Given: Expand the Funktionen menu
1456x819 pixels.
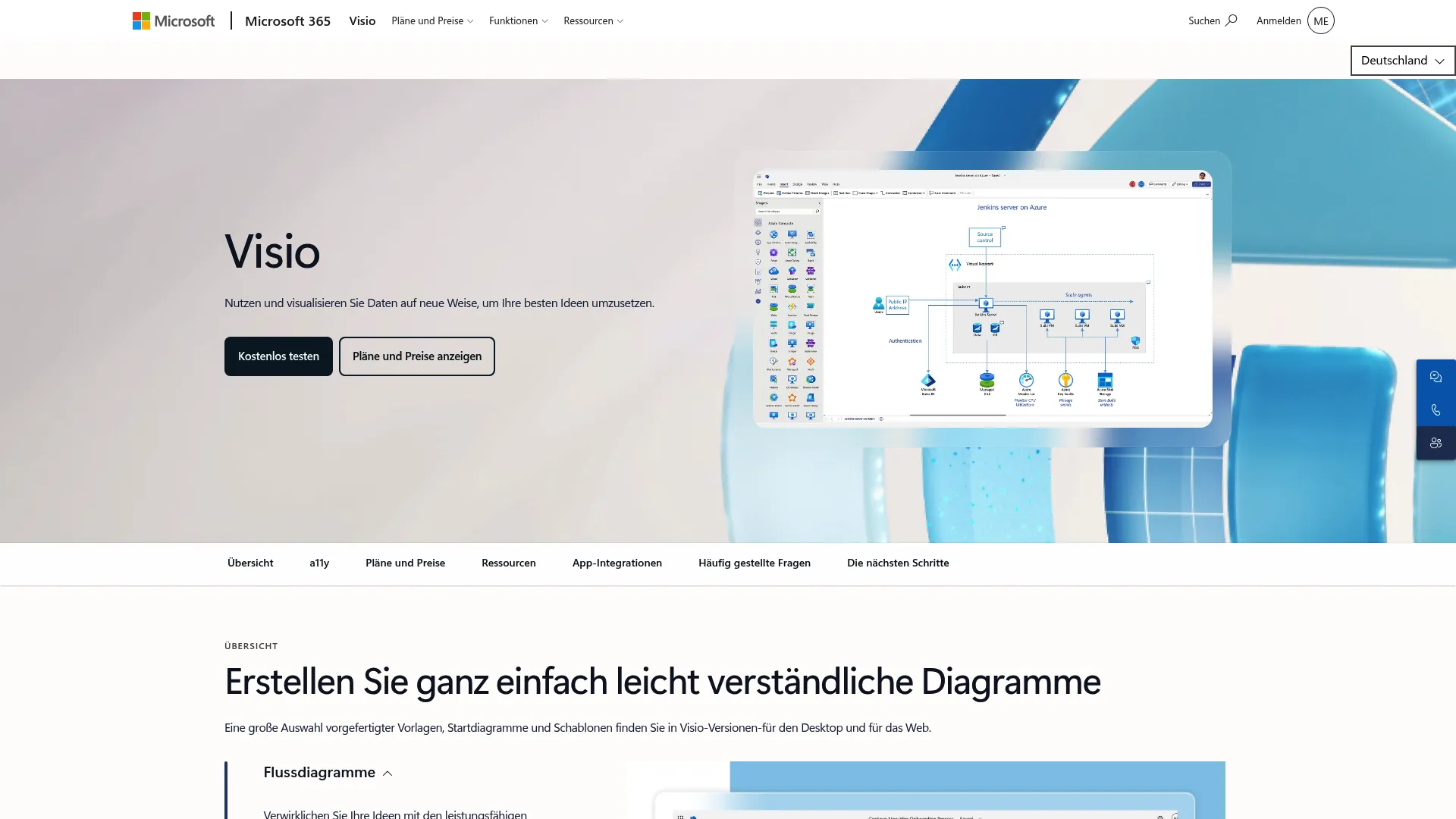Looking at the screenshot, I should (x=519, y=21).
